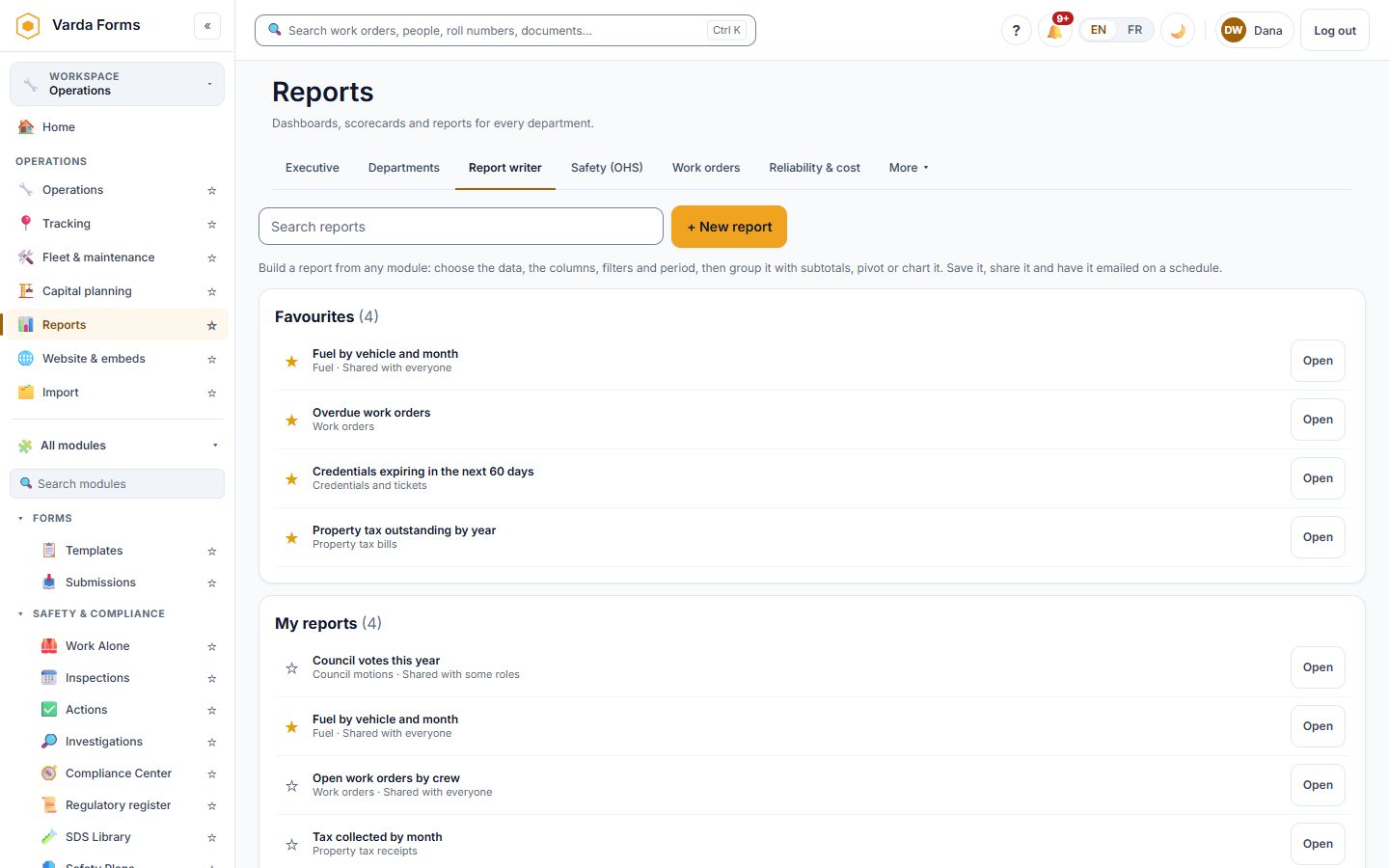The image size is (1389, 868).
Task: Focus the global search field
Action: point(504,30)
